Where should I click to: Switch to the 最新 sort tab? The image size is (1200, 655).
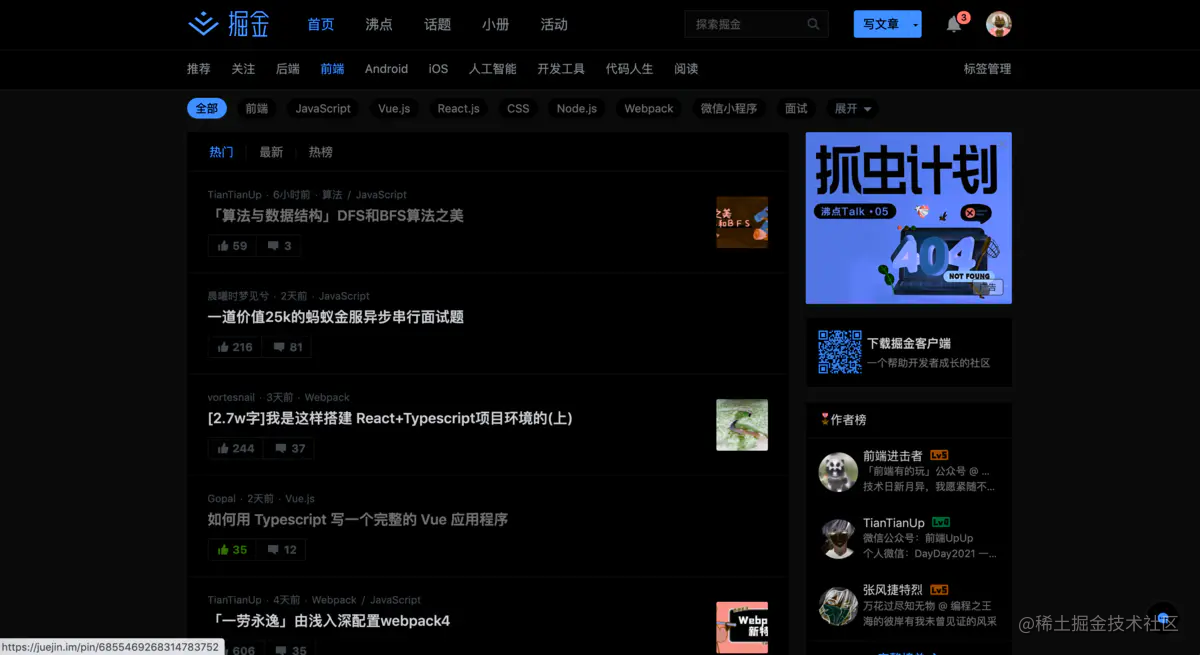coord(271,152)
